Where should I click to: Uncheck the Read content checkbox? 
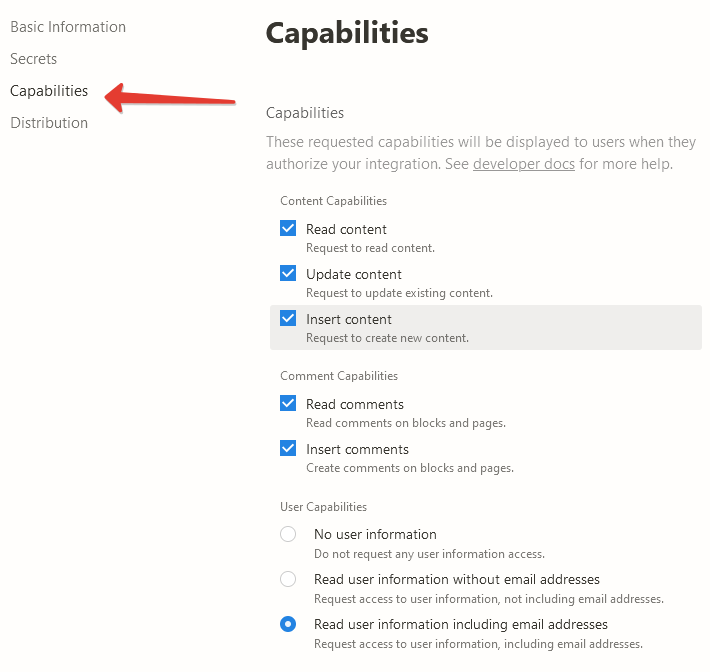[288, 228]
